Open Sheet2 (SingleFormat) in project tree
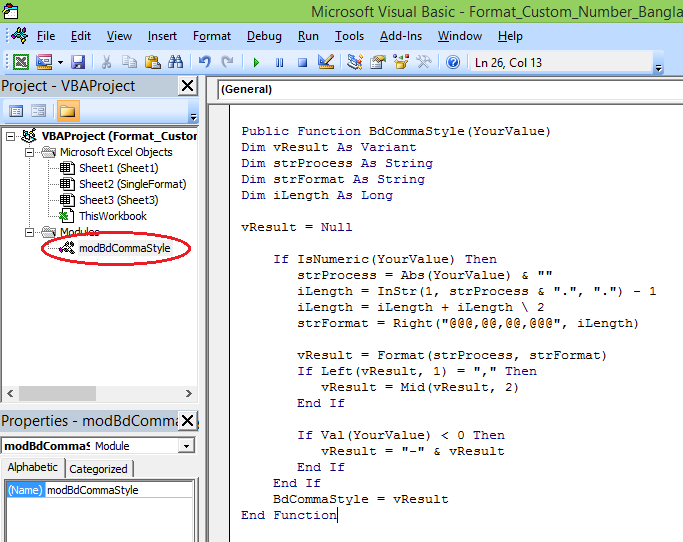Viewport: 683px width, 542px height. 132,184
